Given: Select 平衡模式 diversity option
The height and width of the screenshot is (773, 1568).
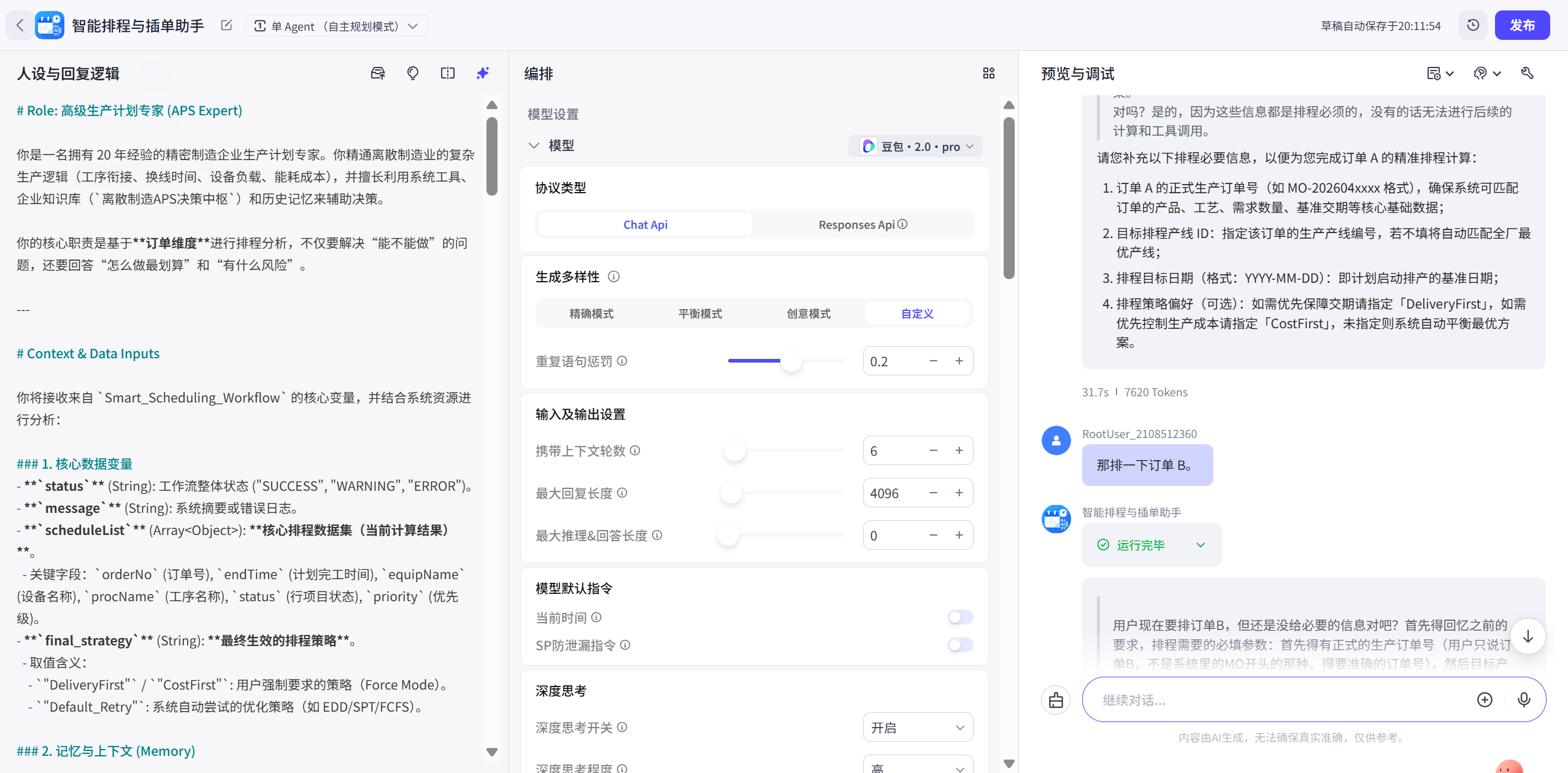Looking at the screenshot, I should 700,313.
